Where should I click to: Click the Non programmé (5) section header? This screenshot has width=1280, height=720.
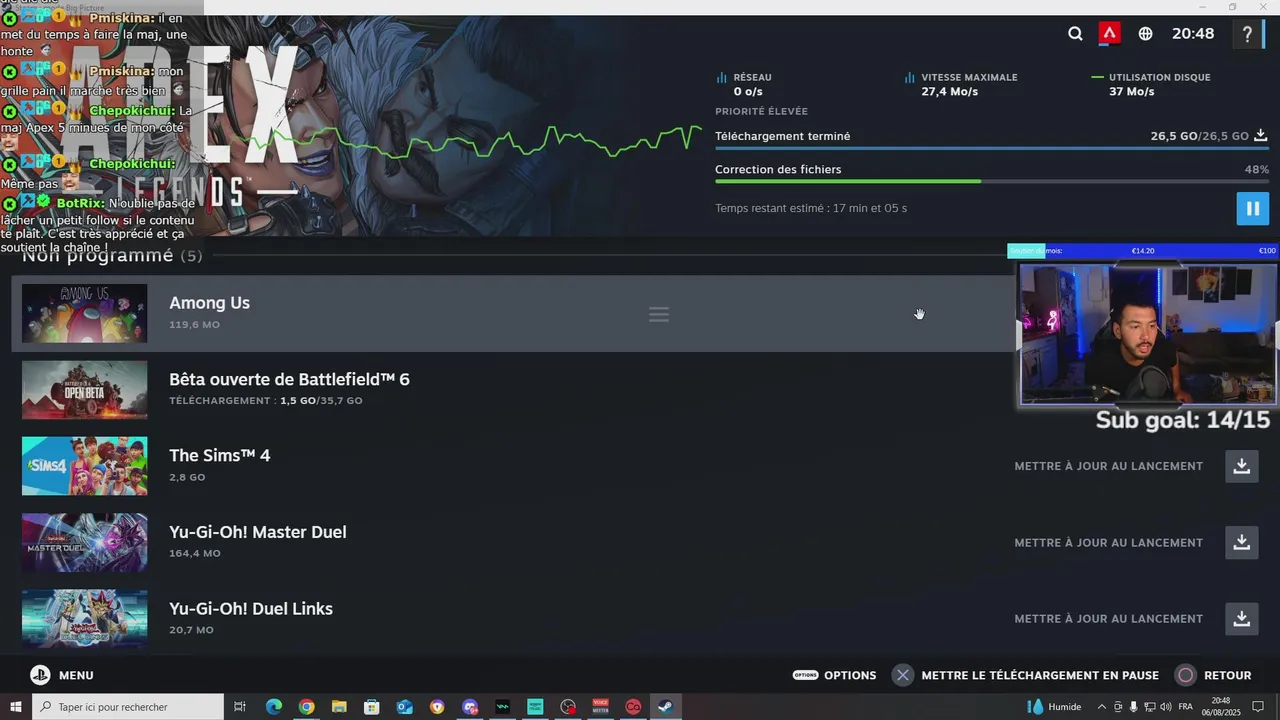(112, 255)
